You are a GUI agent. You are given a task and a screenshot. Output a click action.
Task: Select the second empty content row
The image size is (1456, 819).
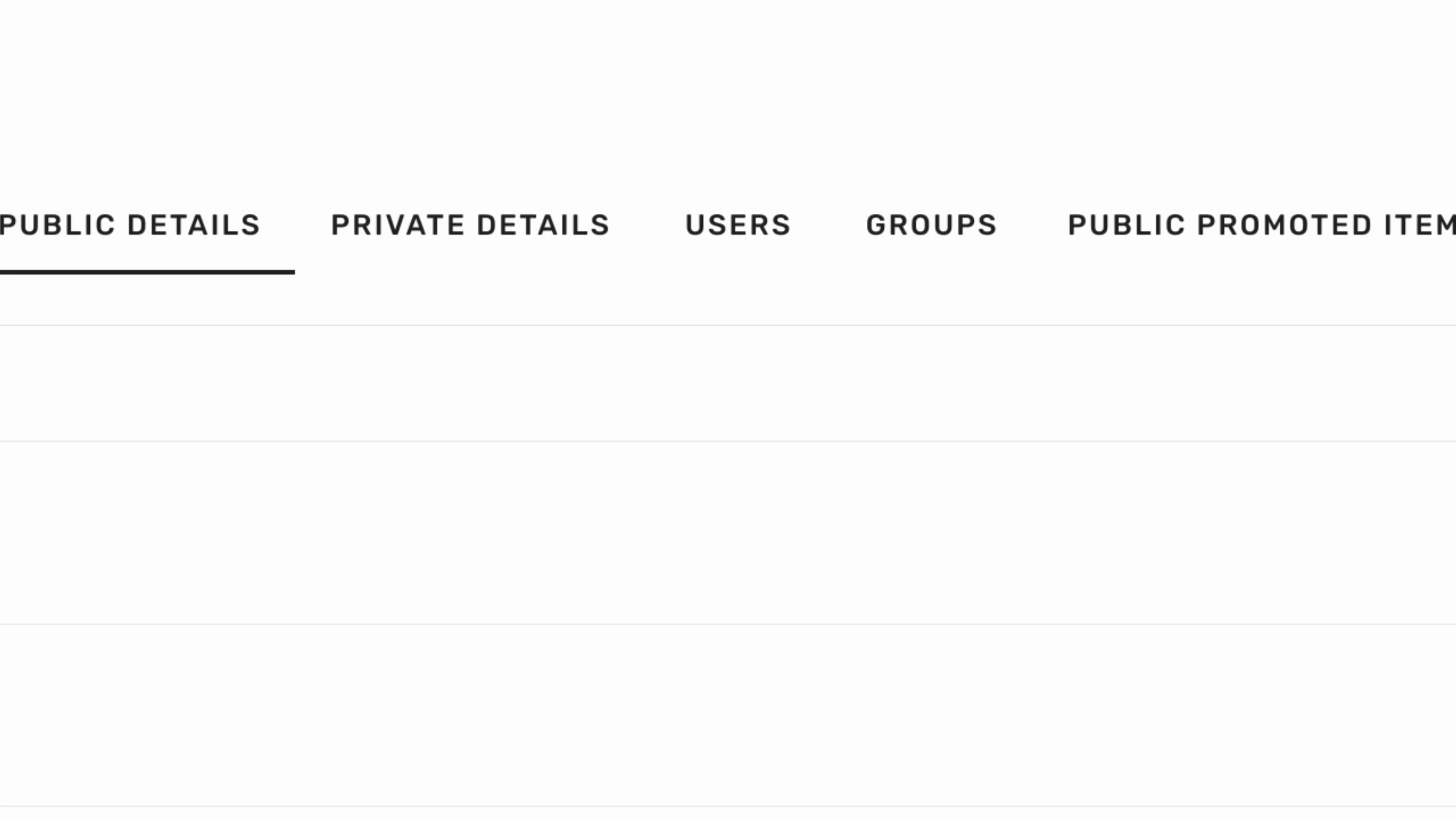tap(728, 532)
